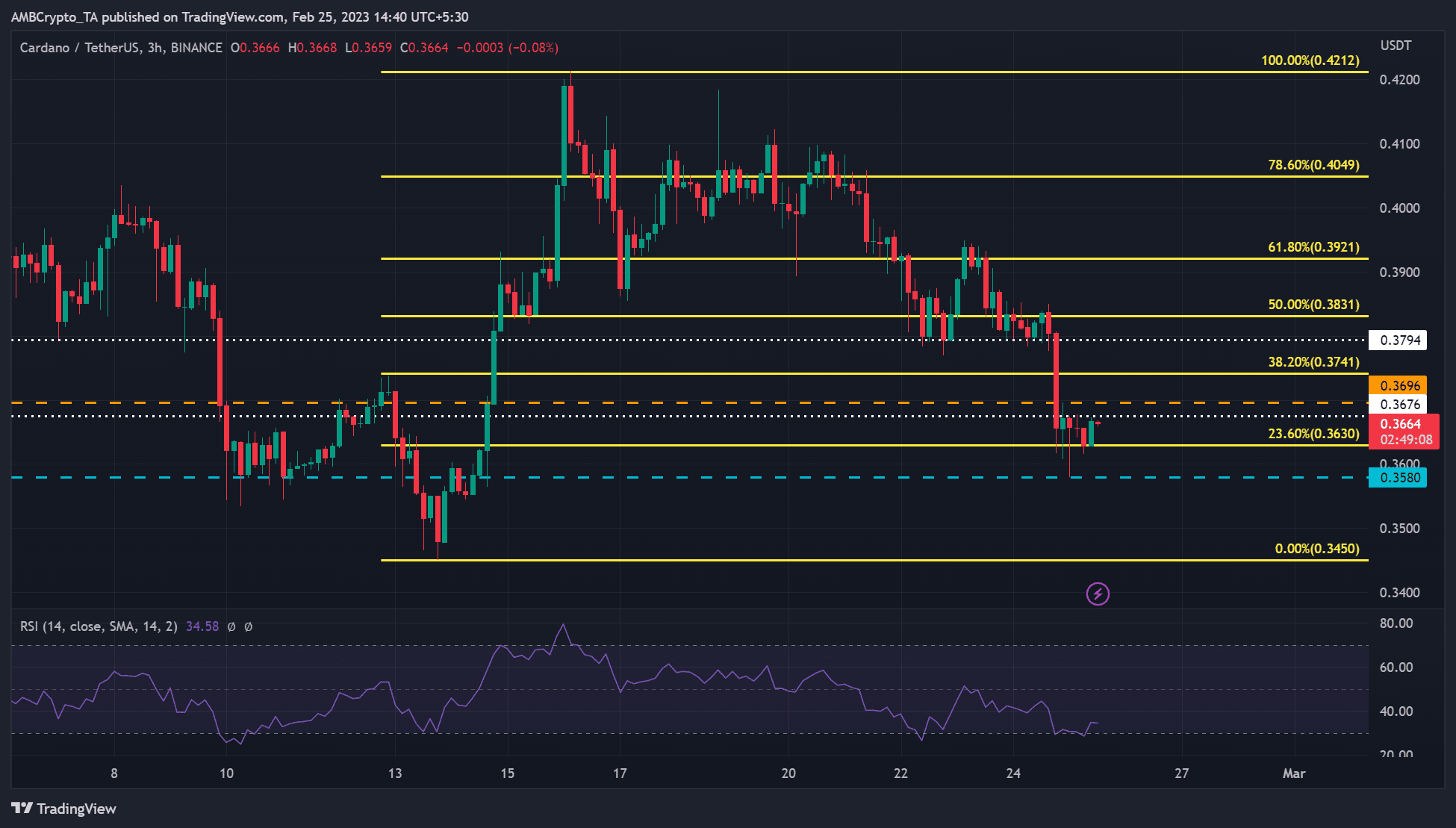Screen dimensions: 1456x828
Task: Click the lightning bolt instant-trading icon
Action: coord(1098,594)
